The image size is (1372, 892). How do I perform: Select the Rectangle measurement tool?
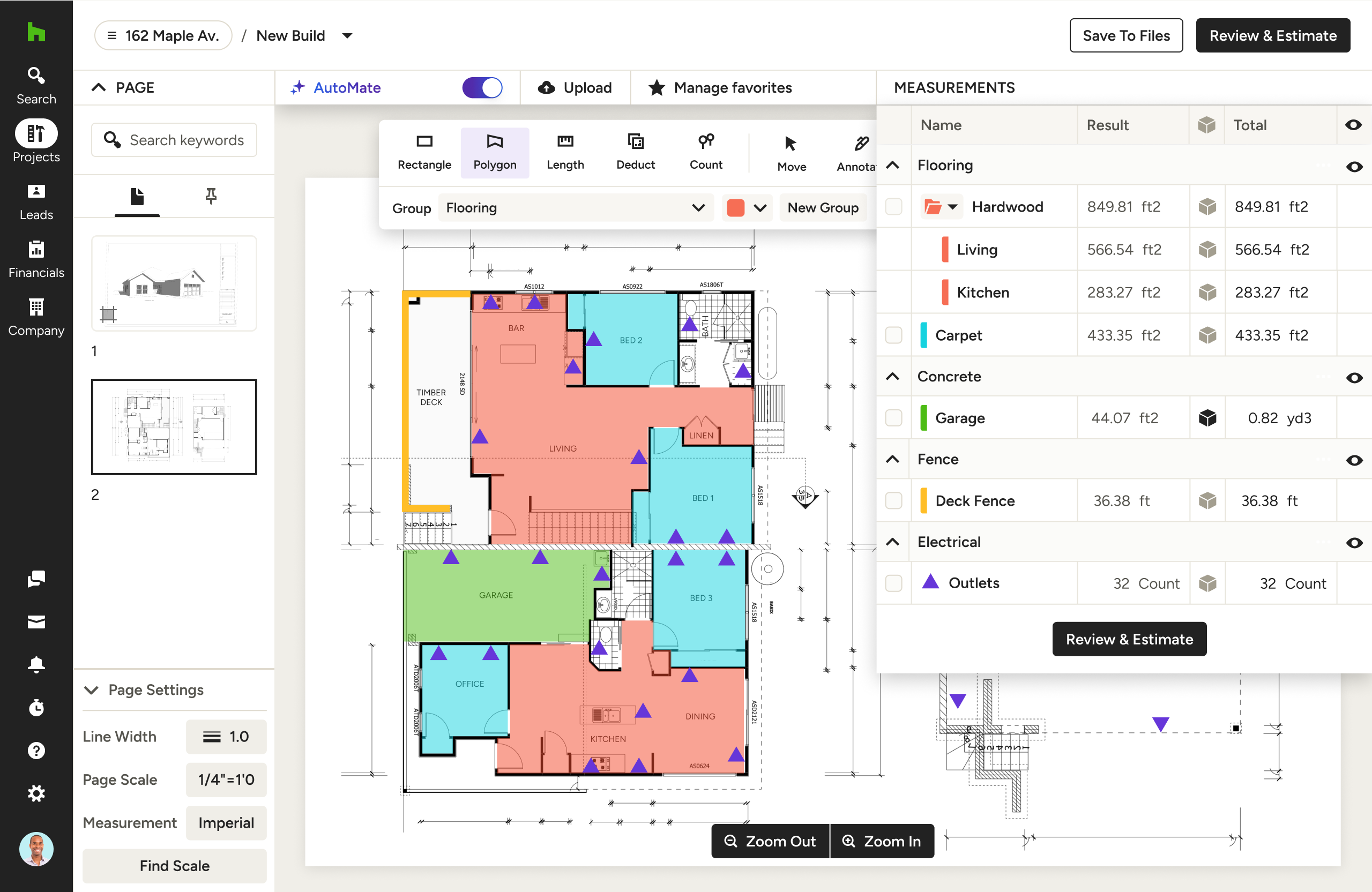pyautogui.click(x=424, y=152)
